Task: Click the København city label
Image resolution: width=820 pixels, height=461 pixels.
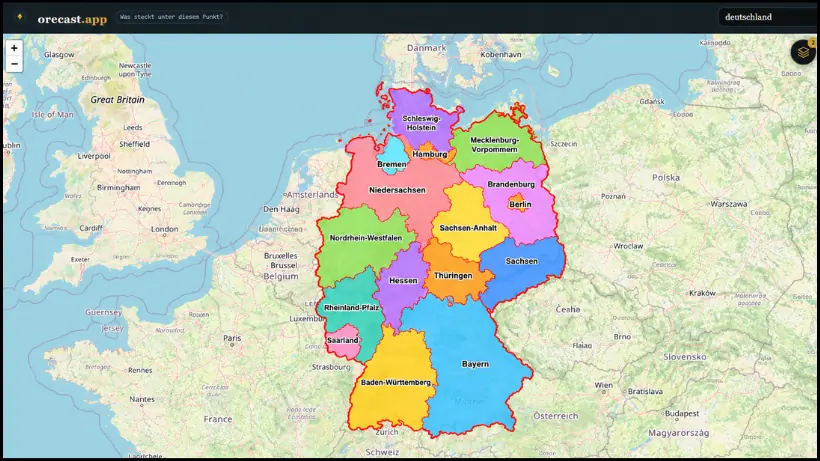Action: [501, 54]
